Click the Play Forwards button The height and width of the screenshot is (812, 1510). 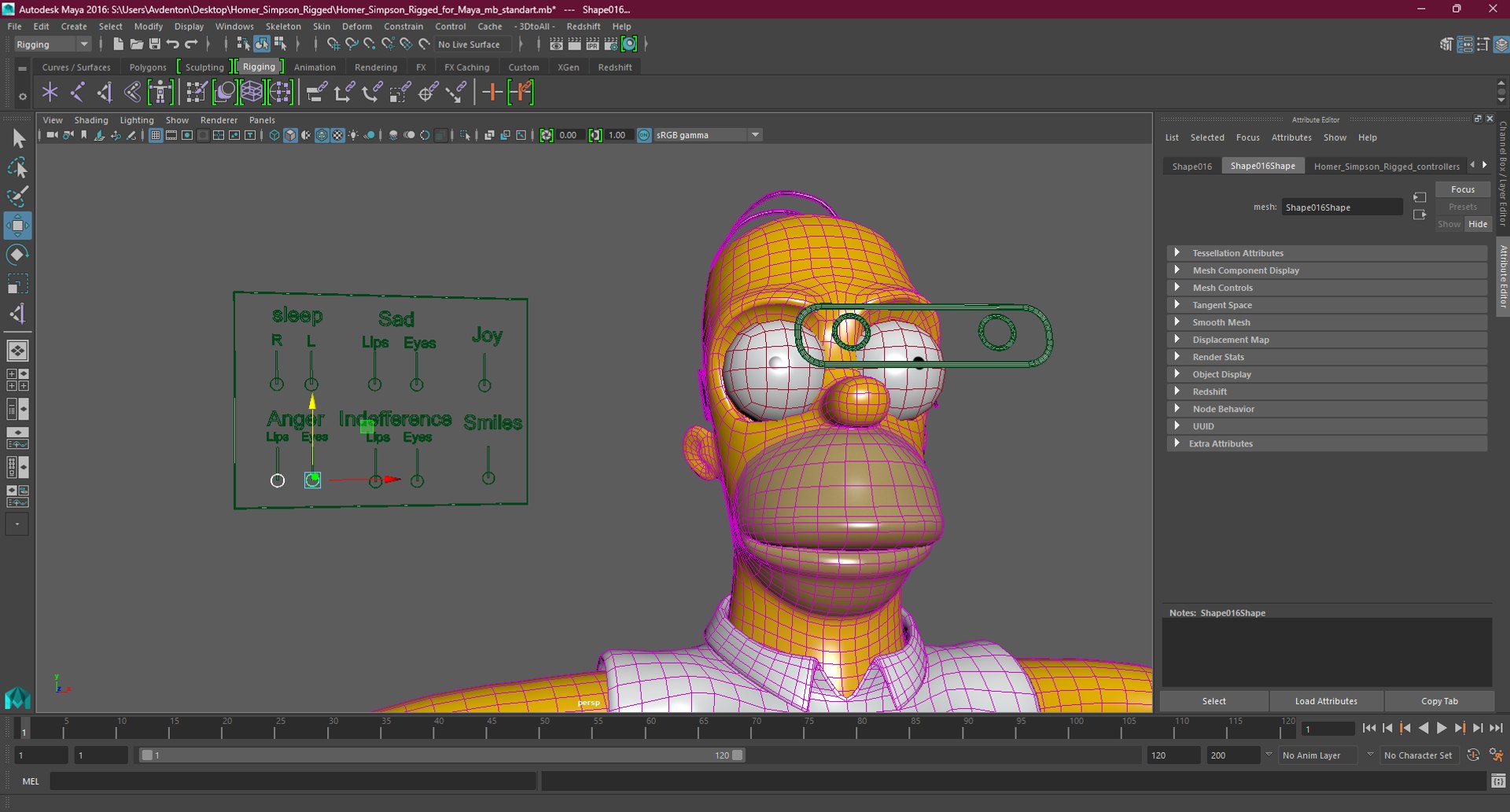tap(1442, 729)
